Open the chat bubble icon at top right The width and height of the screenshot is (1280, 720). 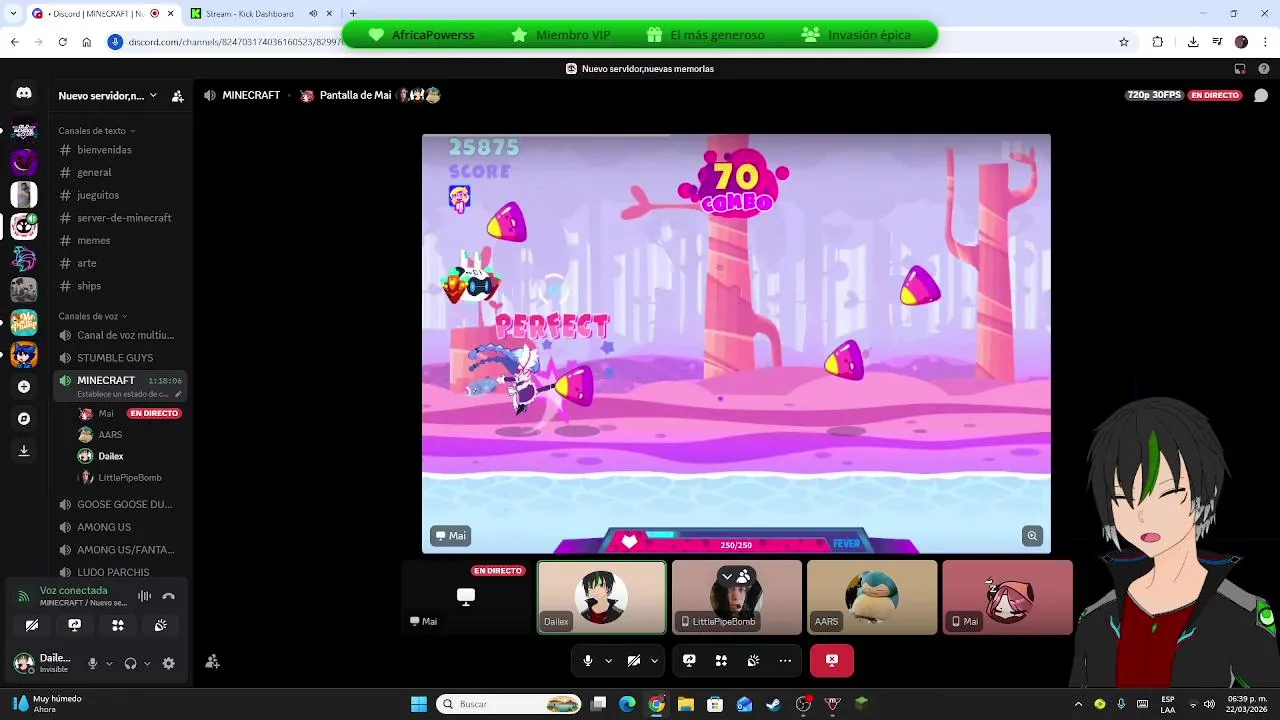click(1261, 95)
